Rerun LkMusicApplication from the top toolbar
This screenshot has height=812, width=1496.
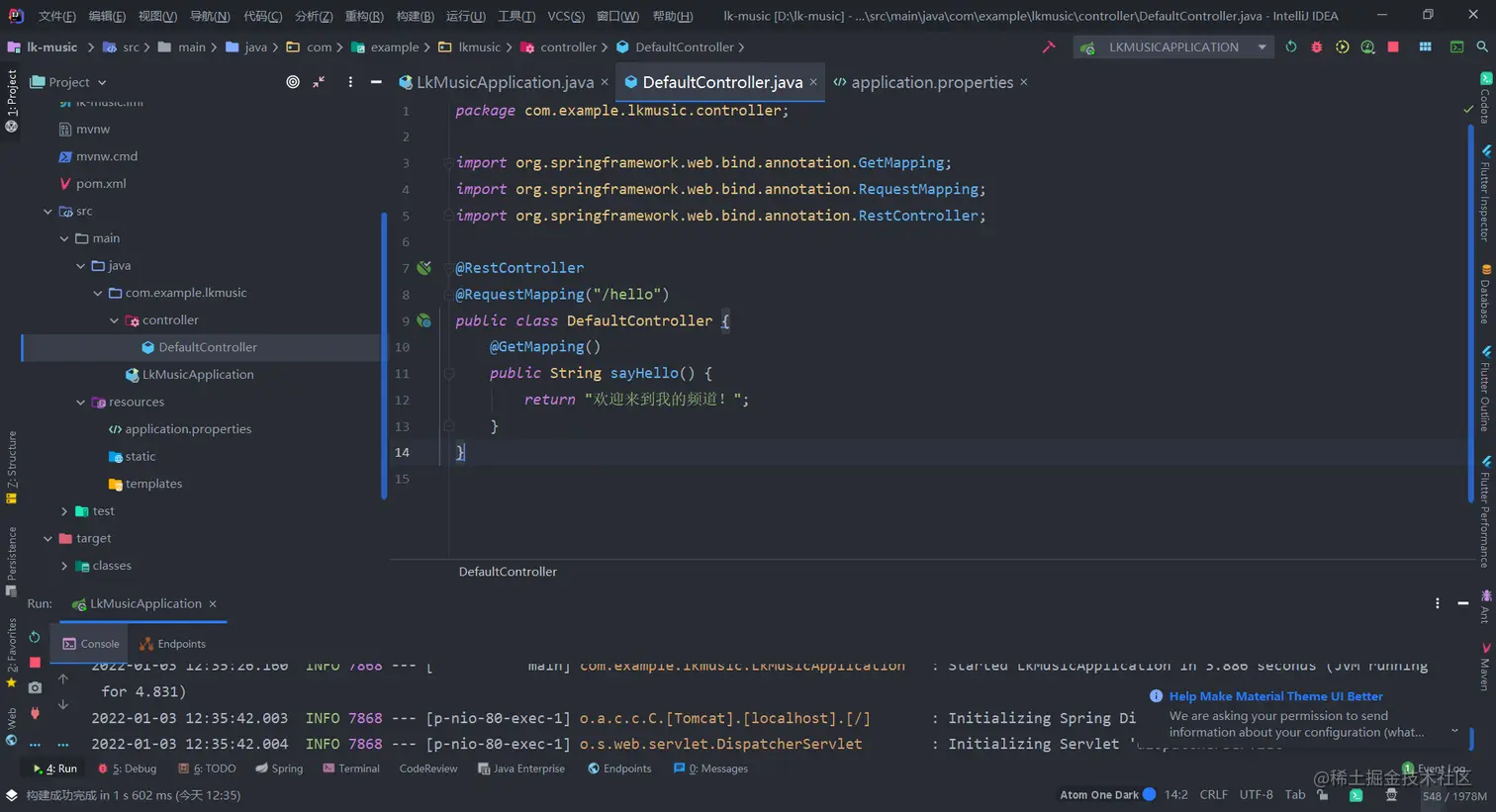tap(1290, 46)
